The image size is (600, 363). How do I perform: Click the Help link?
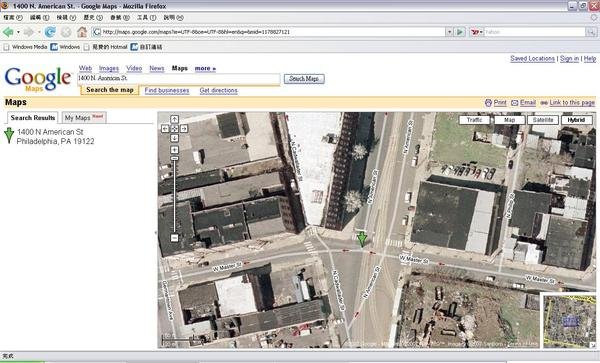coord(590,59)
